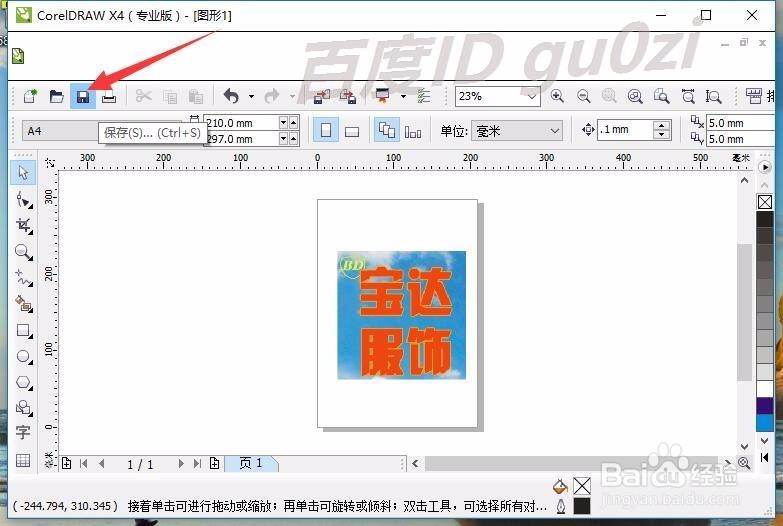This screenshot has height=526, width=783.
Task: Click duplicate distance X 5.0 mm field
Action: point(741,123)
